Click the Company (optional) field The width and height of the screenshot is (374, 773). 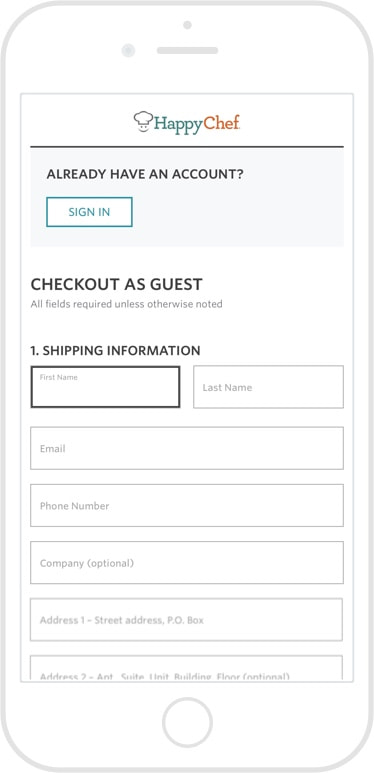[187, 562]
